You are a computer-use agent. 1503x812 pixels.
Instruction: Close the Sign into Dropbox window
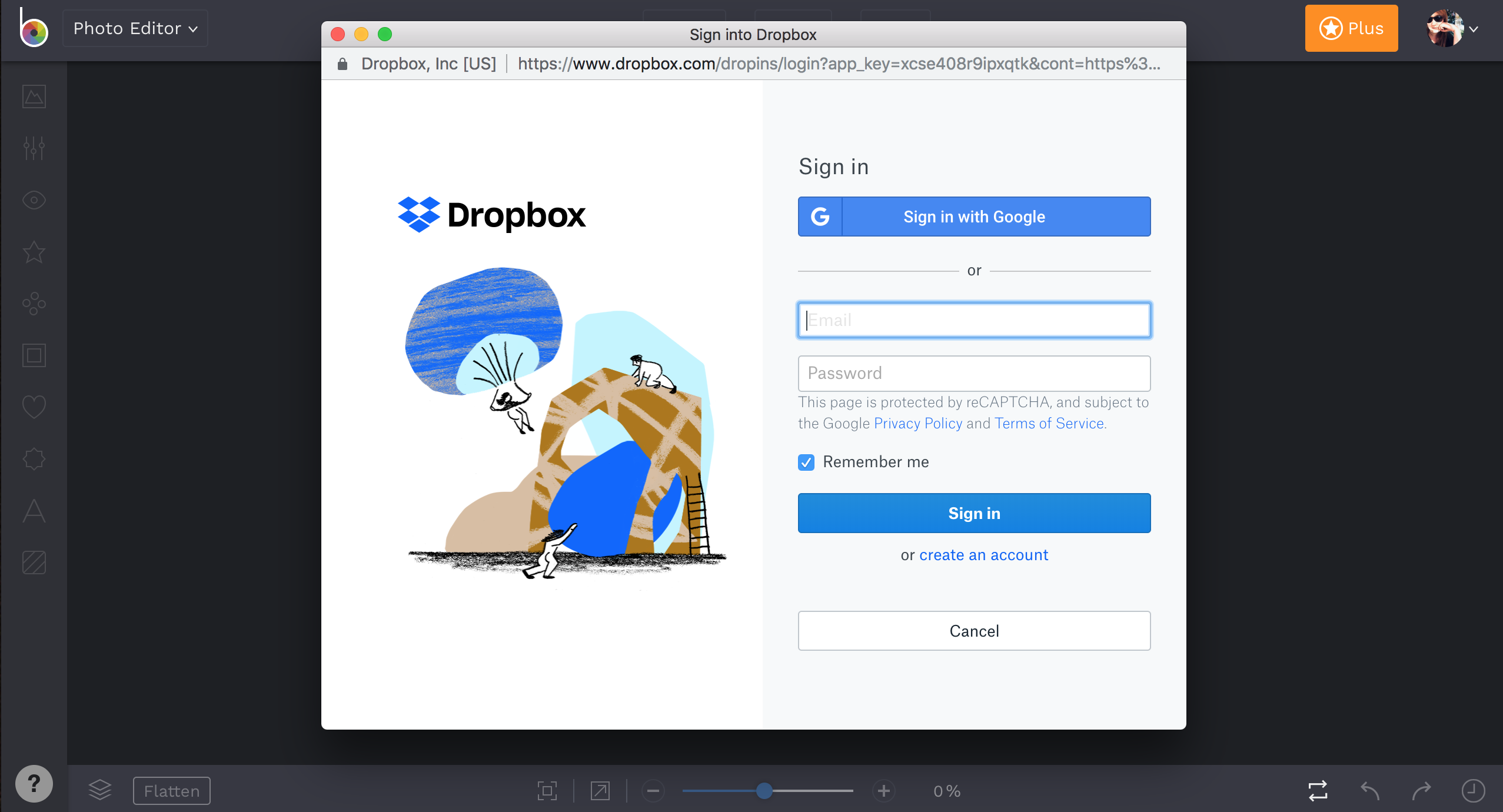pos(338,34)
